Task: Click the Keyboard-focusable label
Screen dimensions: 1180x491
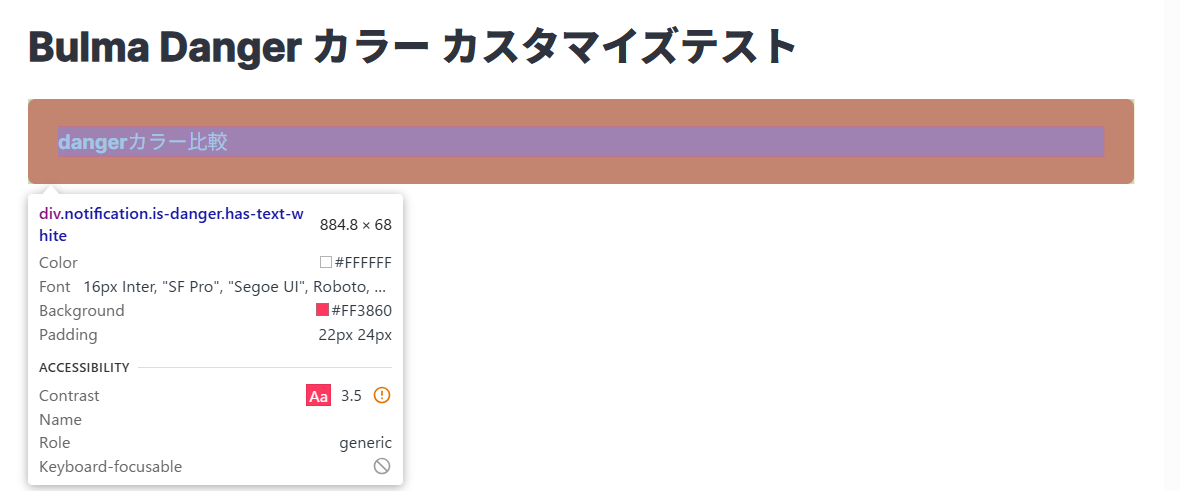Action: tap(110, 467)
